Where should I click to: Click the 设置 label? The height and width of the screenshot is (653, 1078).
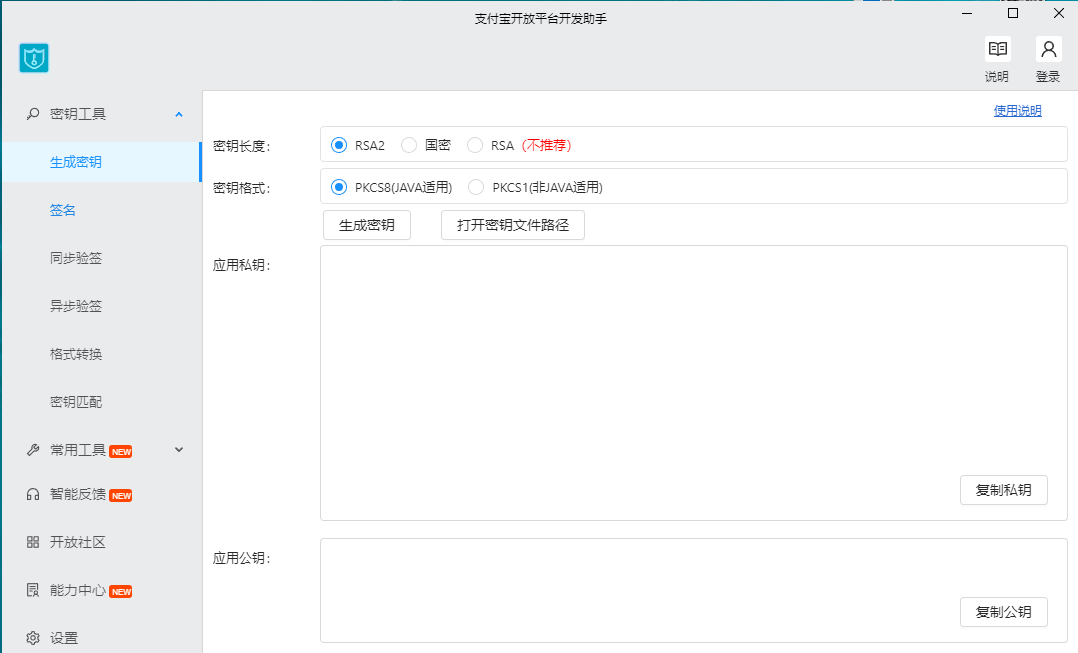pos(64,638)
